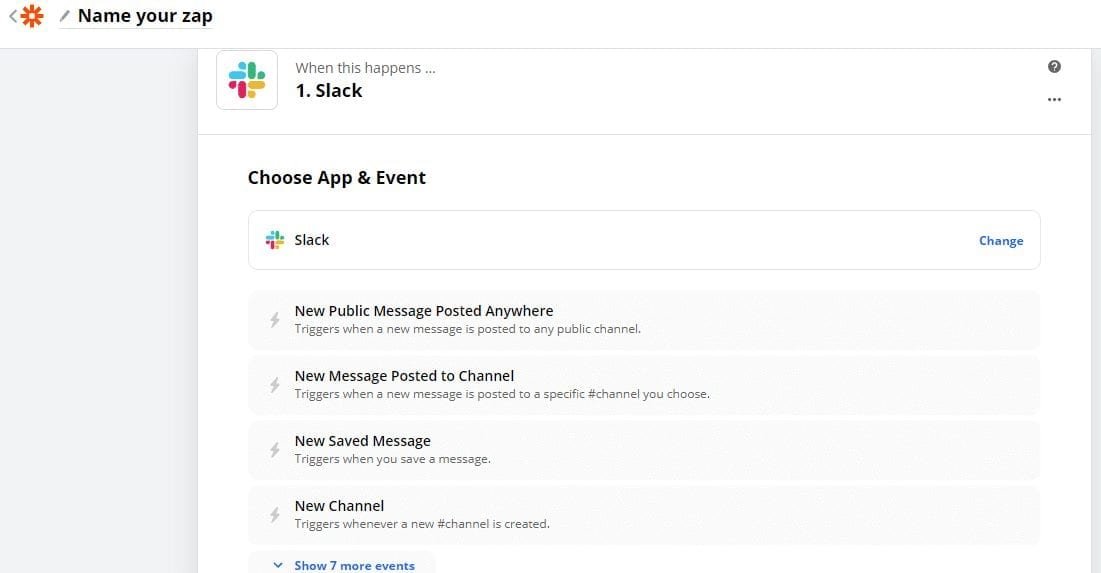Select the New Channel trigger event
The width and height of the screenshot is (1101, 573).
pyautogui.click(x=339, y=506)
